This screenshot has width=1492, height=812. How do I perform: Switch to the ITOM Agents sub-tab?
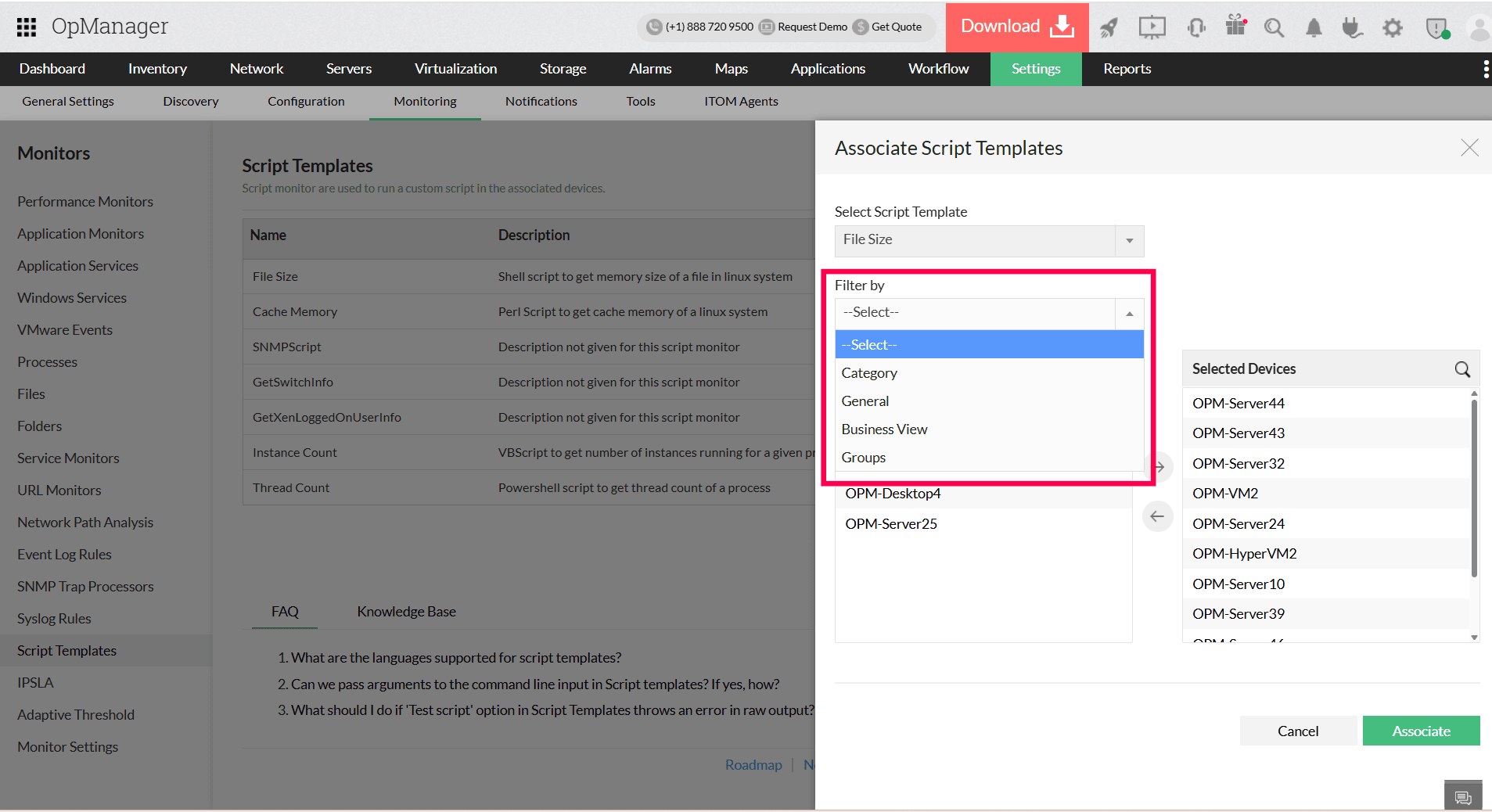click(741, 102)
